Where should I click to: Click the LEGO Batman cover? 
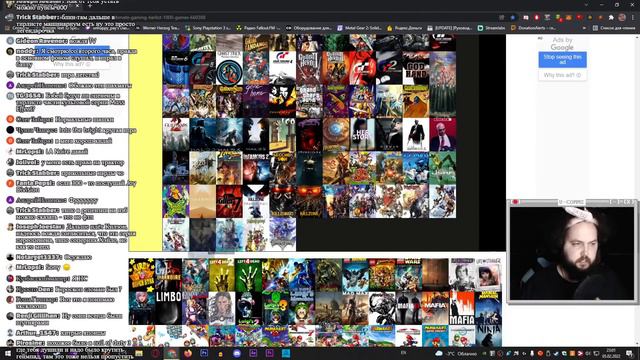[x=355, y=275]
